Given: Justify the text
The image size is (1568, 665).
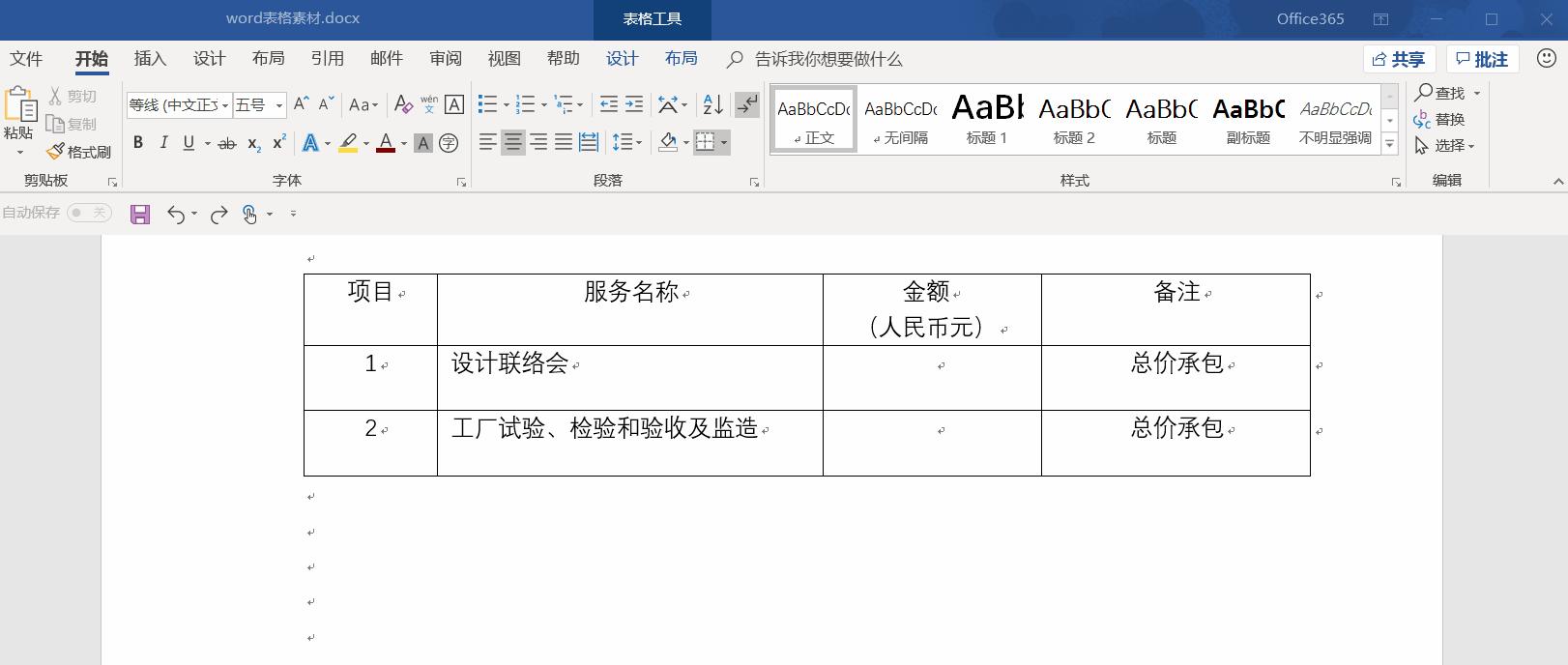Looking at the screenshot, I should click(x=563, y=143).
